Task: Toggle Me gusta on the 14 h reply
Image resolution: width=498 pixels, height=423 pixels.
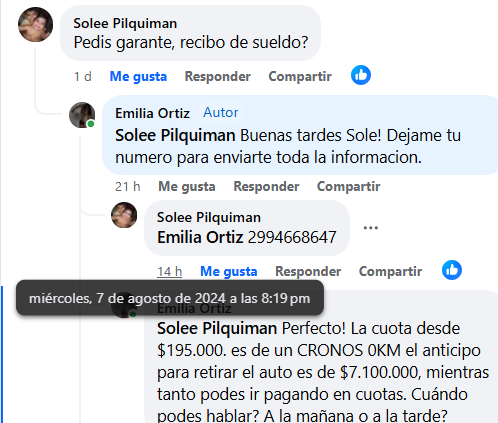Action: point(229,271)
